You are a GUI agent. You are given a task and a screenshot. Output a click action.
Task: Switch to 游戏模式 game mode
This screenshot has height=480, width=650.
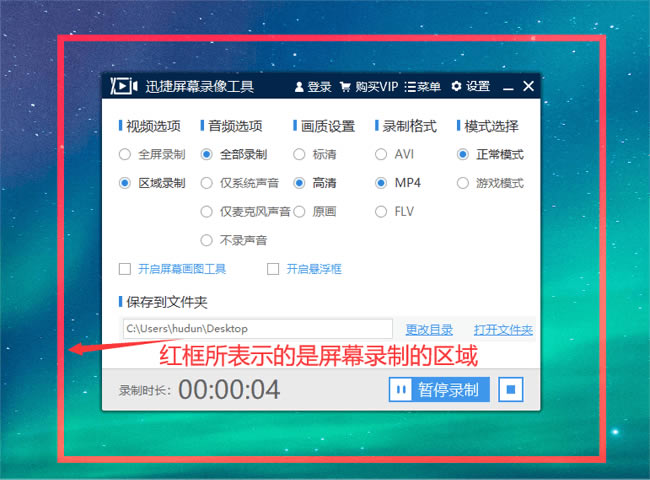pyautogui.click(x=463, y=183)
